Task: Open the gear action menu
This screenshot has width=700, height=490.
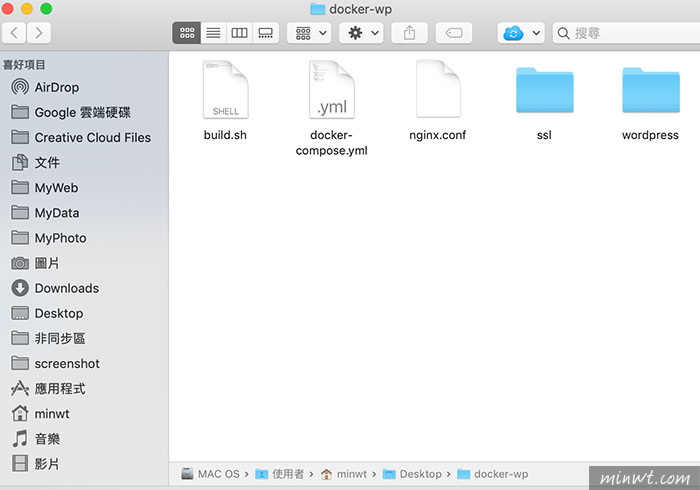Action: 361,33
